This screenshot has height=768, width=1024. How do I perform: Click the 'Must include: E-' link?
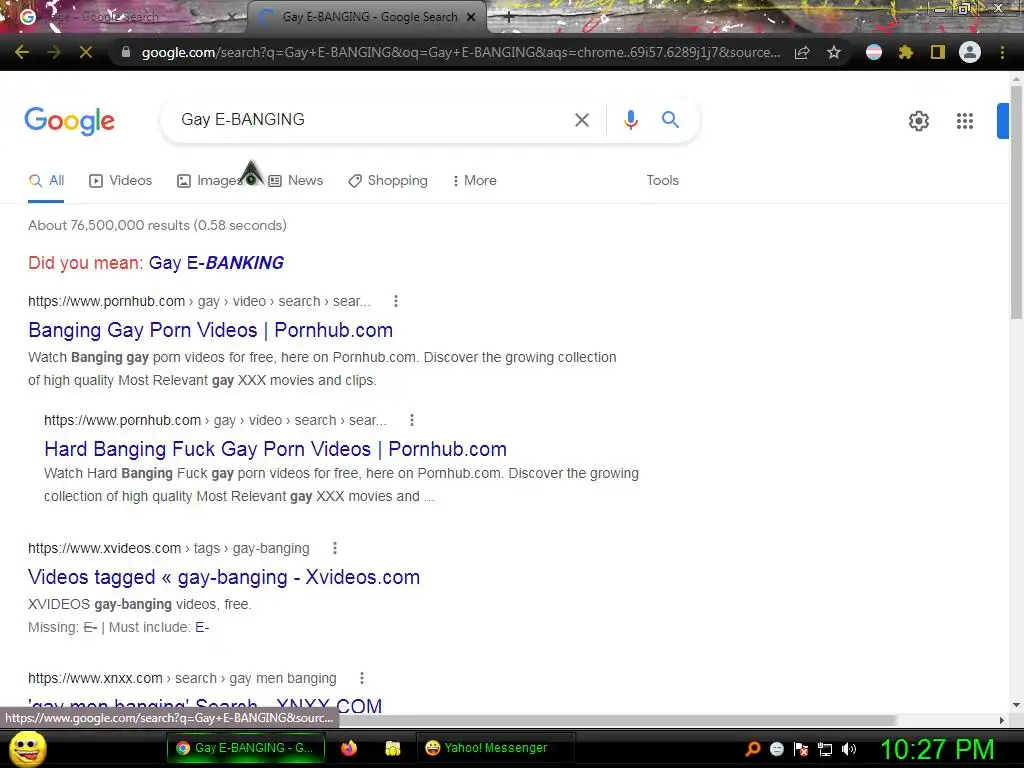202,628
